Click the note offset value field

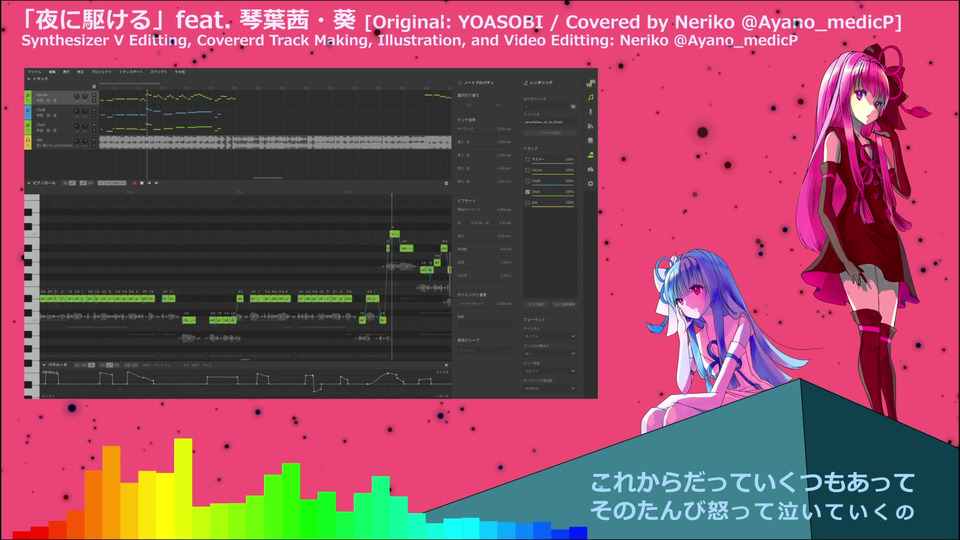point(503,304)
